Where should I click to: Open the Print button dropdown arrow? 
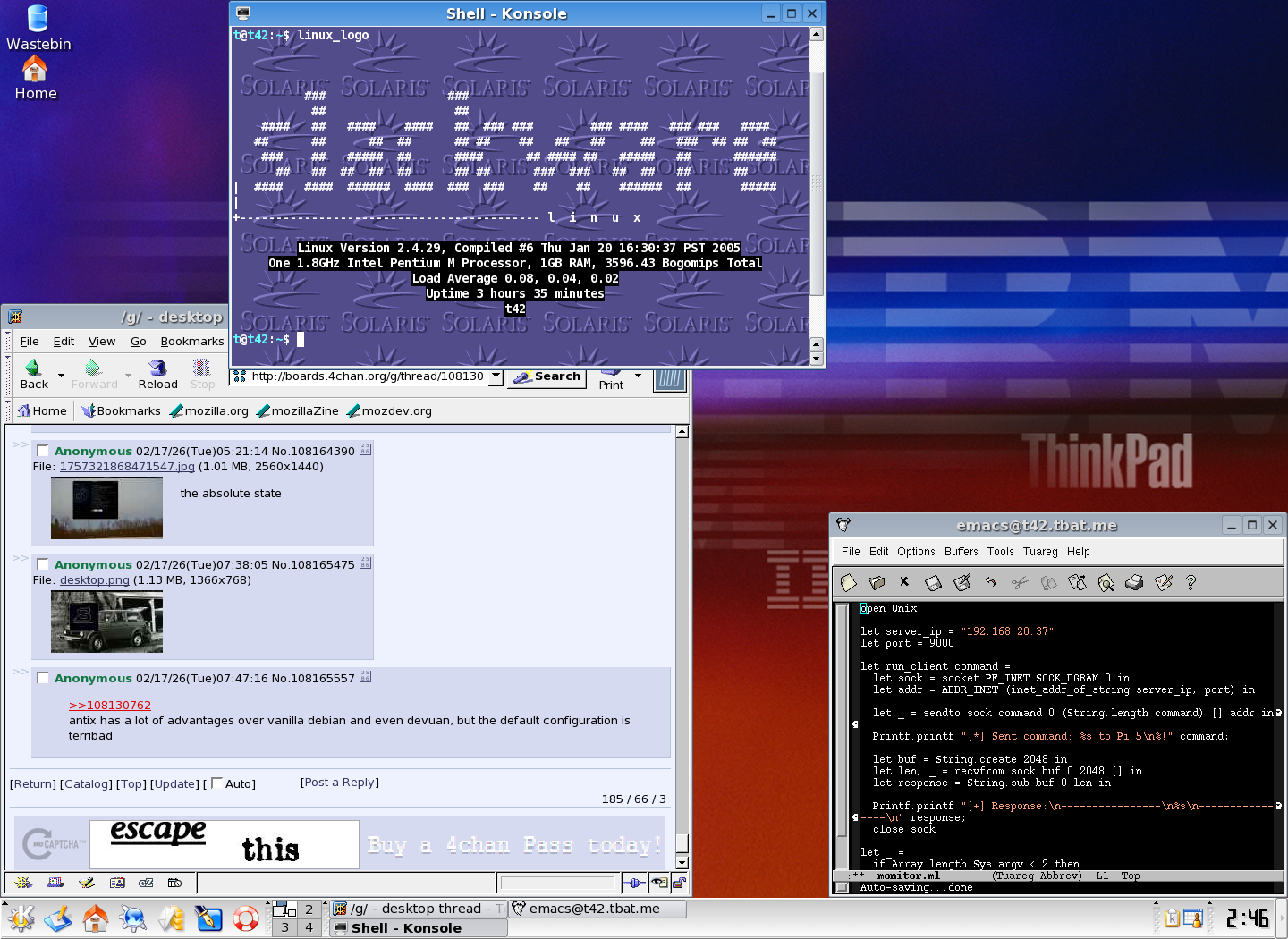[638, 376]
